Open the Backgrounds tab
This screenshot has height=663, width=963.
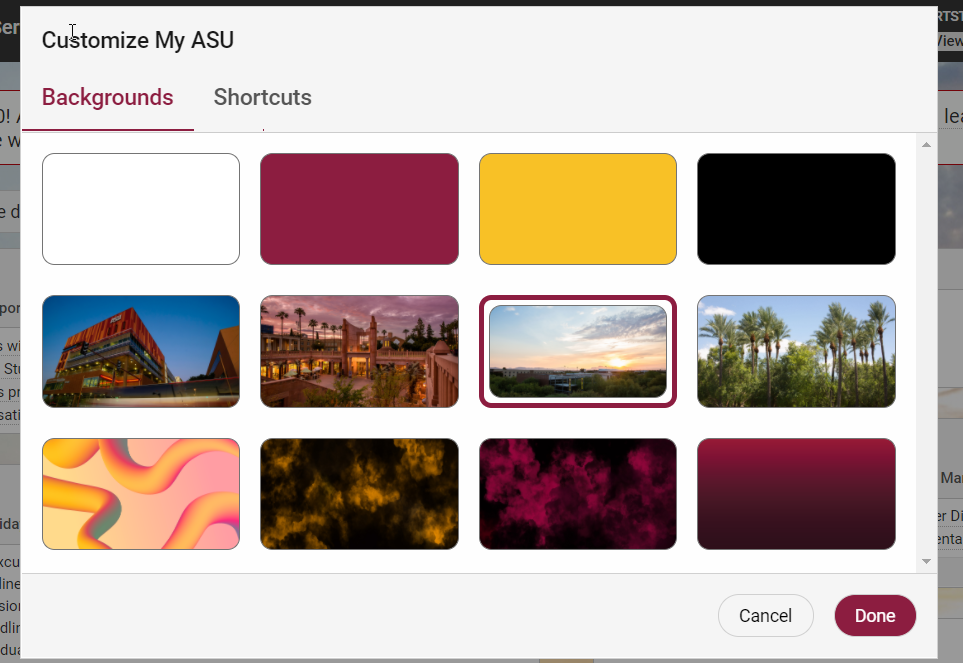pyautogui.click(x=107, y=98)
